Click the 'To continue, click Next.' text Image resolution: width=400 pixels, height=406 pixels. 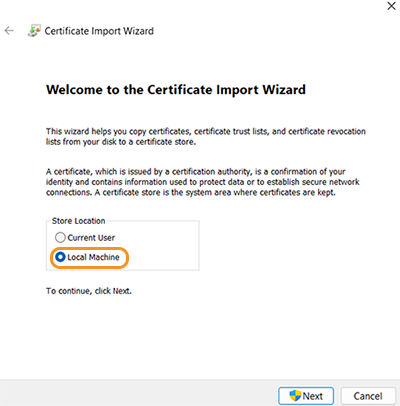(89, 291)
